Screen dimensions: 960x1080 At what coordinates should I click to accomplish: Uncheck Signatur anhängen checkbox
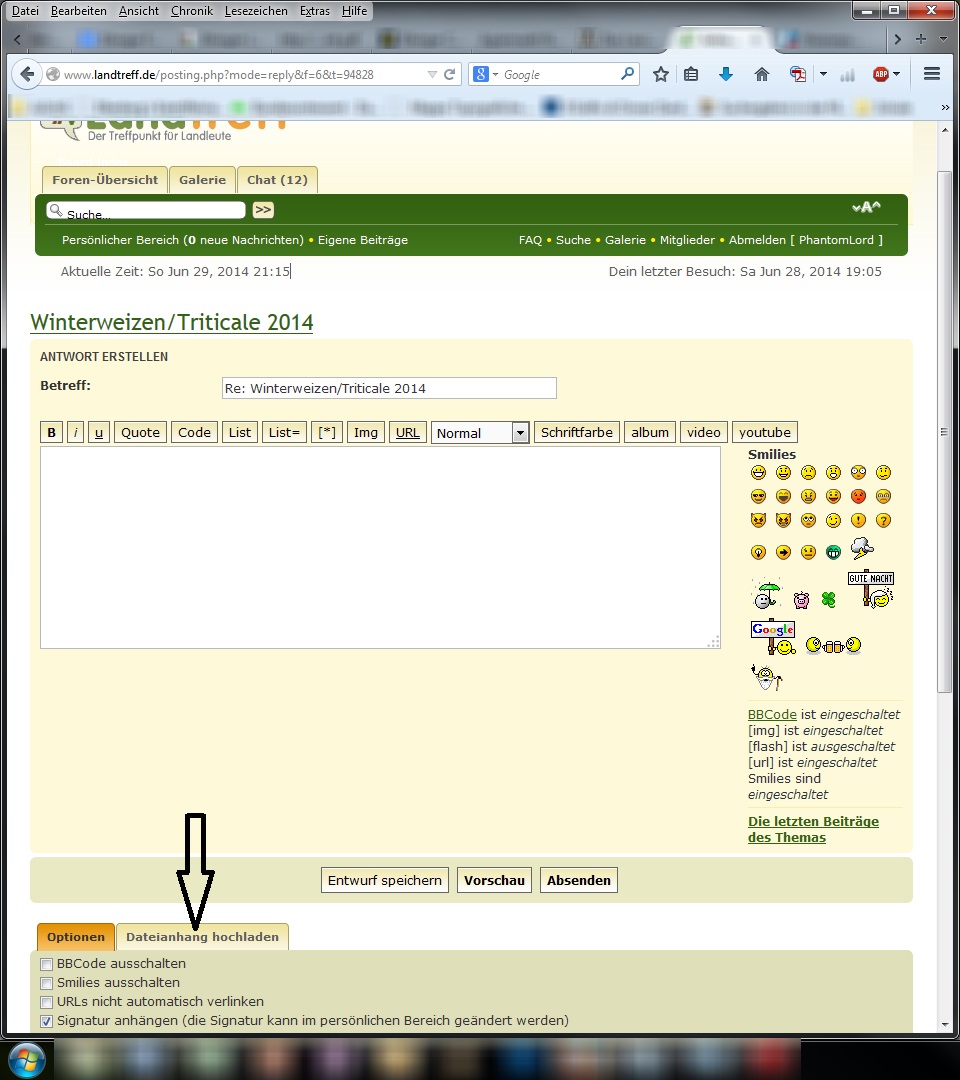pyautogui.click(x=47, y=1021)
